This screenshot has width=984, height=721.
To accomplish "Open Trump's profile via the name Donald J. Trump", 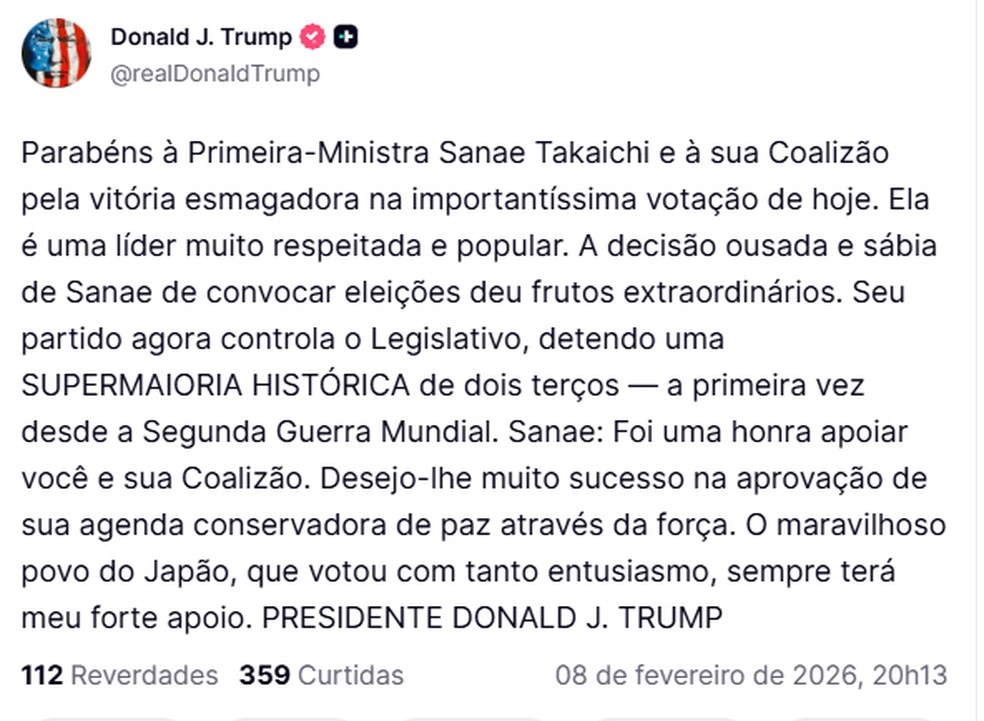I will [x=201, y=38].
